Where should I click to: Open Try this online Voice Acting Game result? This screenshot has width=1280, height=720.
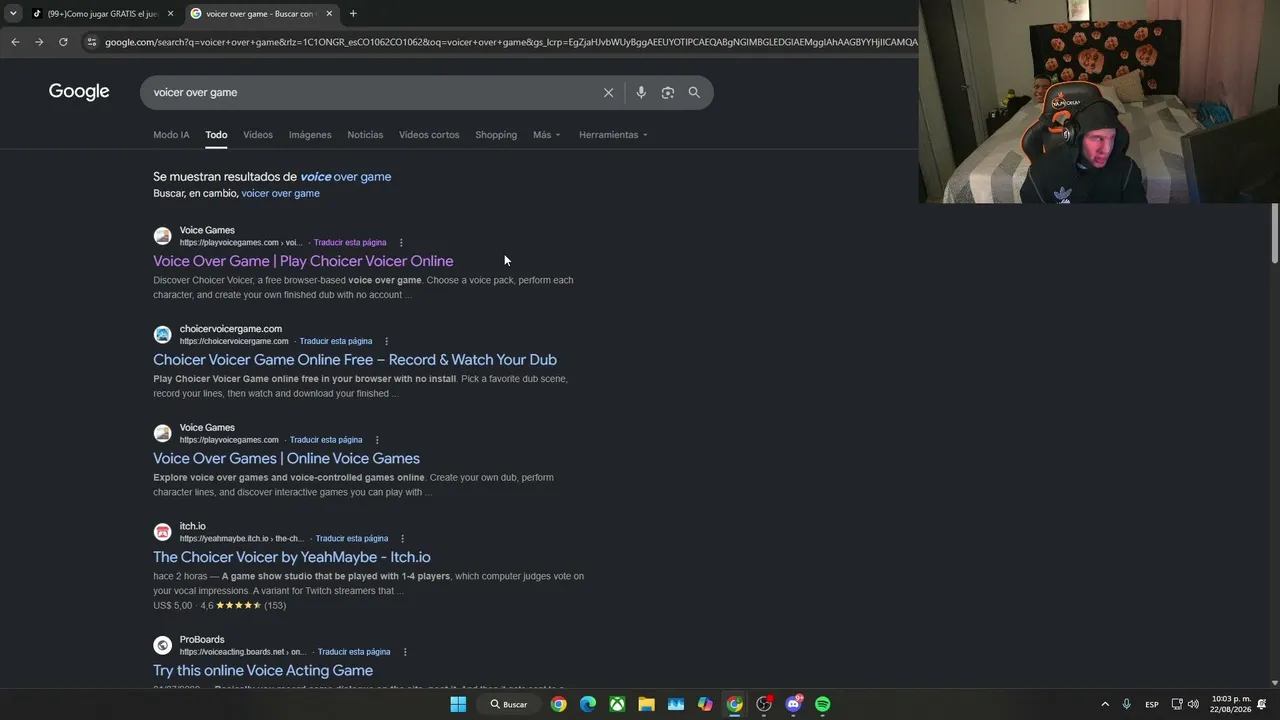tap(263, 671)
